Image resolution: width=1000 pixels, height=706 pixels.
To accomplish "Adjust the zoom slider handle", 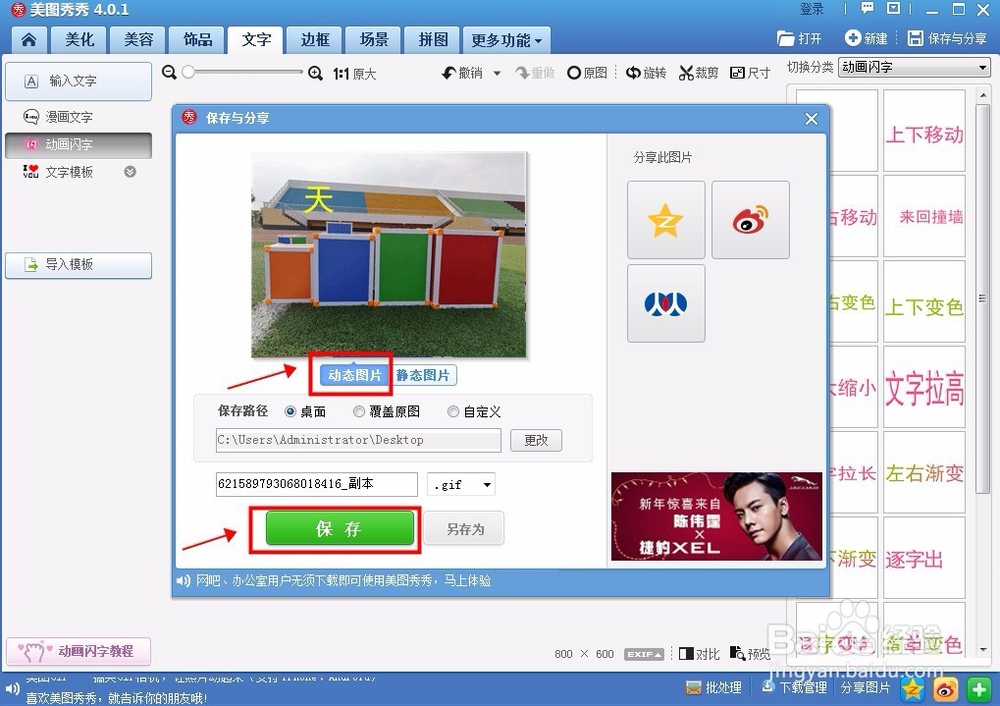I will coord(188,72).
